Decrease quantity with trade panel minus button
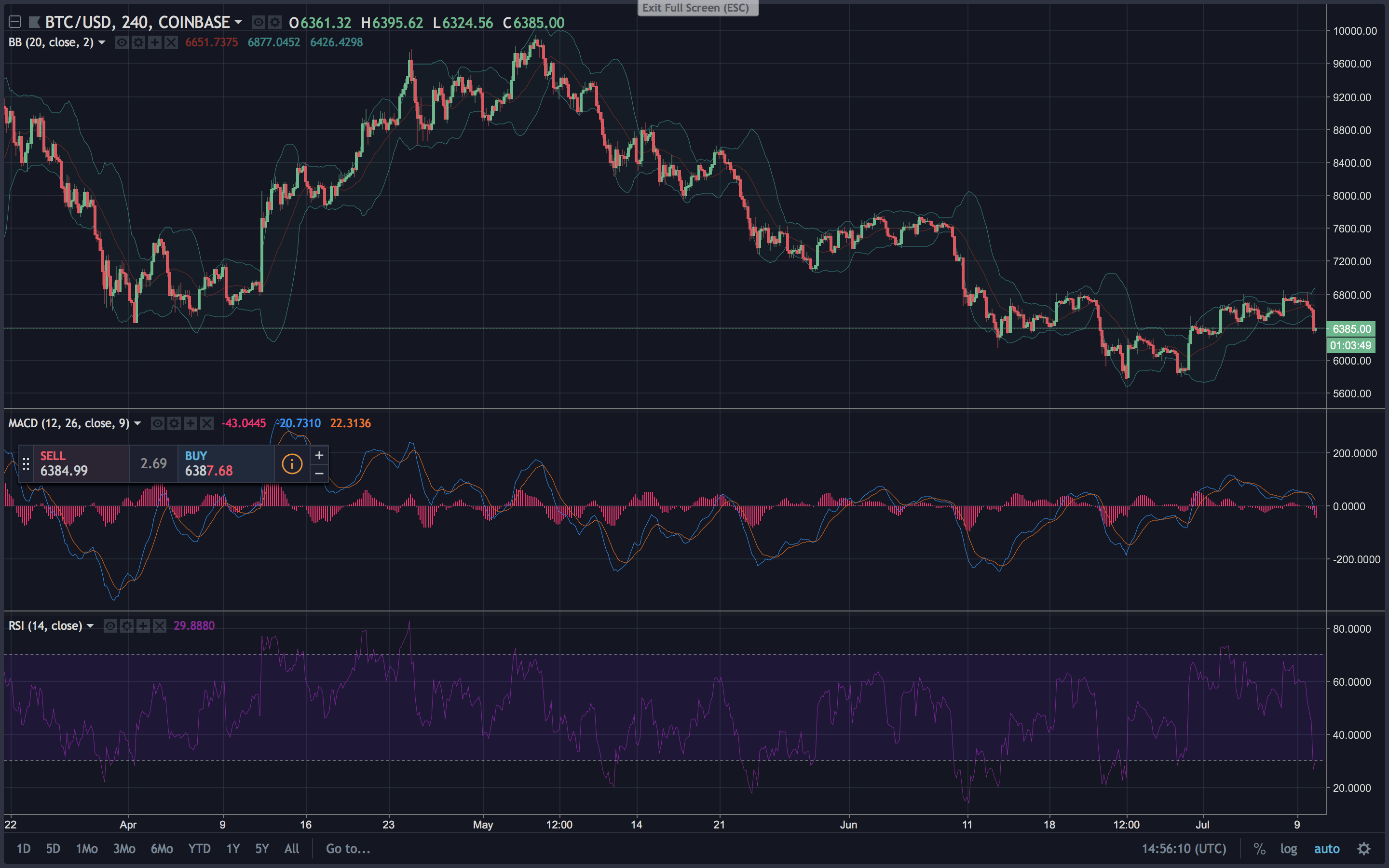Image resolution: width=1389 pixels, height=868 pixels. (x=319, y=473)
